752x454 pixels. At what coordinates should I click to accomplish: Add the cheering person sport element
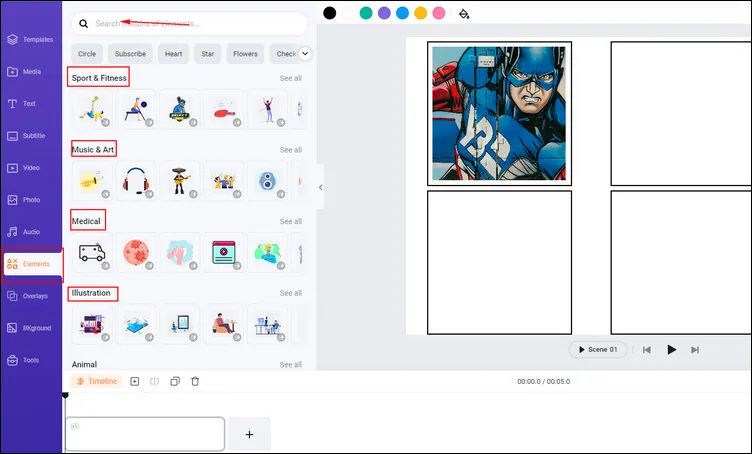[268, 109]
